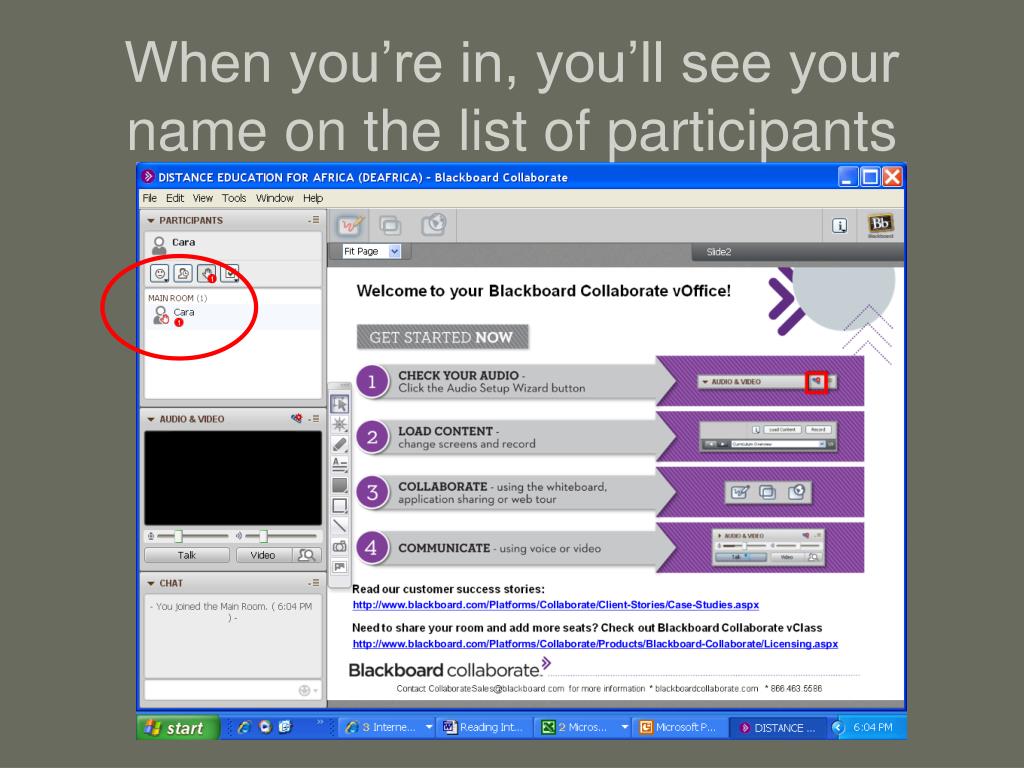Click the taskbar clock showing 6:04 PM
Image resolution: width=1024 pixels, height=768 pixels.
[x=872, y=728]
